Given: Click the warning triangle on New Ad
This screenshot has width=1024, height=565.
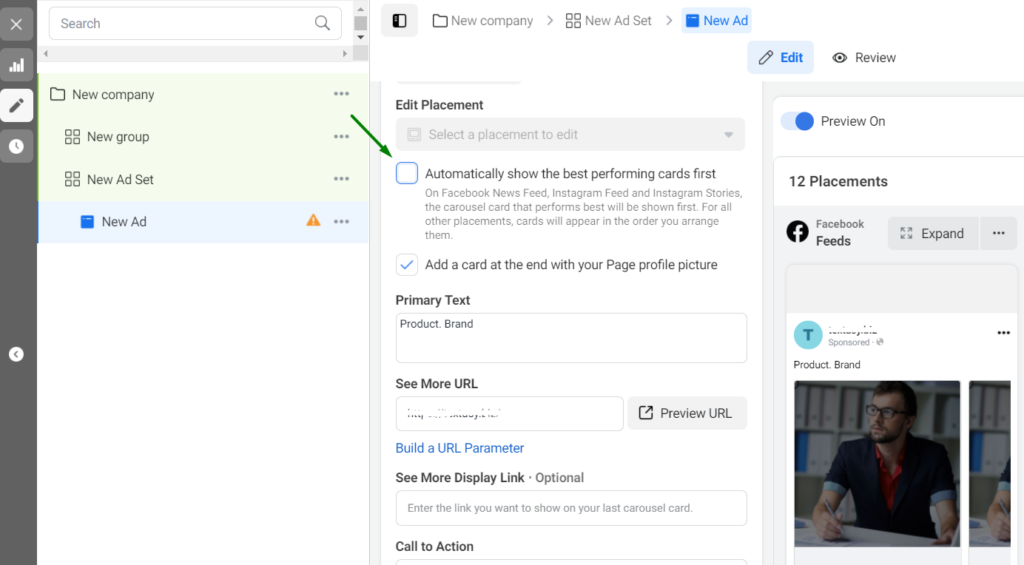Looking at the screenshot, I should click(313, 221).
